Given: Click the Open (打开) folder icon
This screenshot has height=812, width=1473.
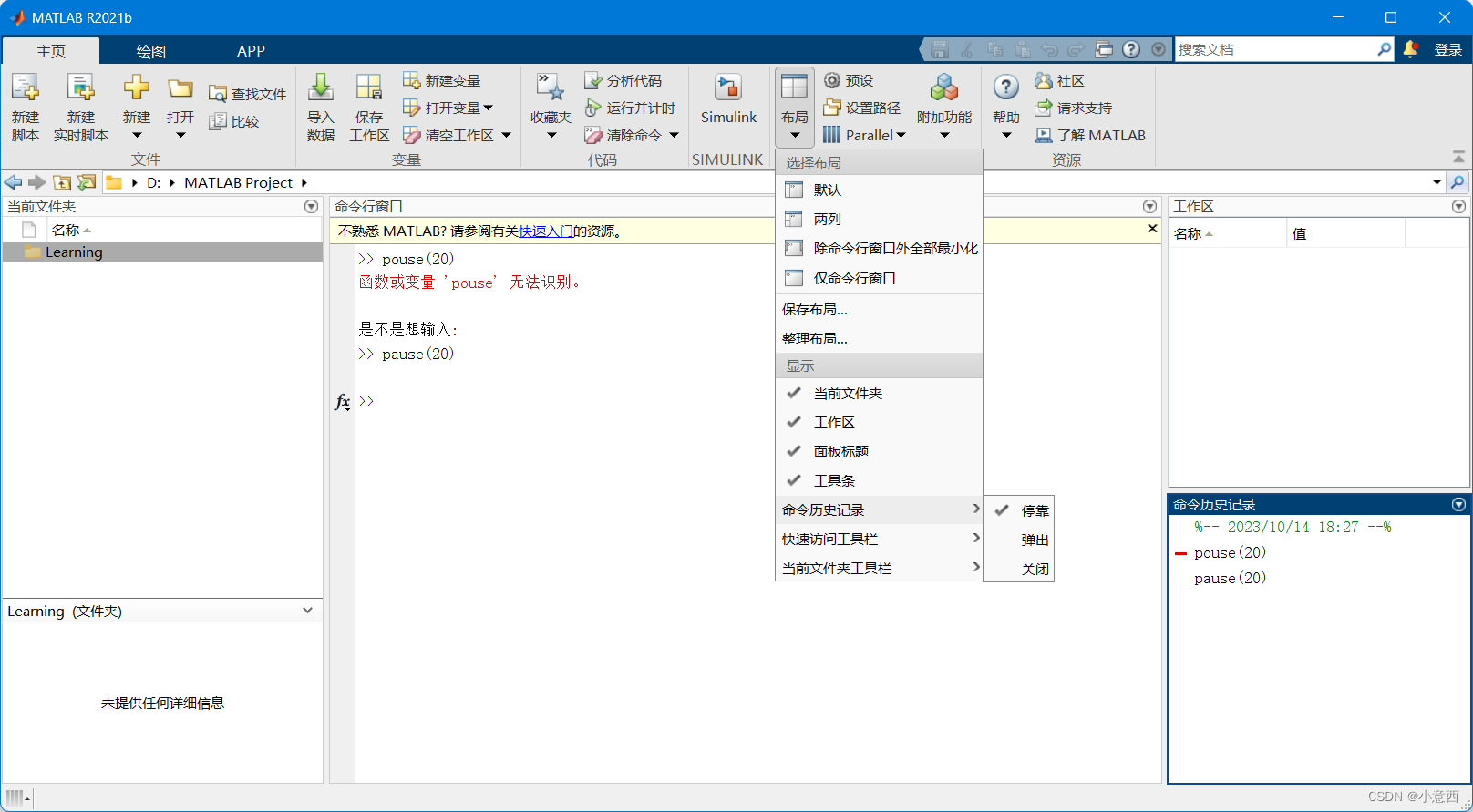Looking at the screenshot, I should point(180,88).
